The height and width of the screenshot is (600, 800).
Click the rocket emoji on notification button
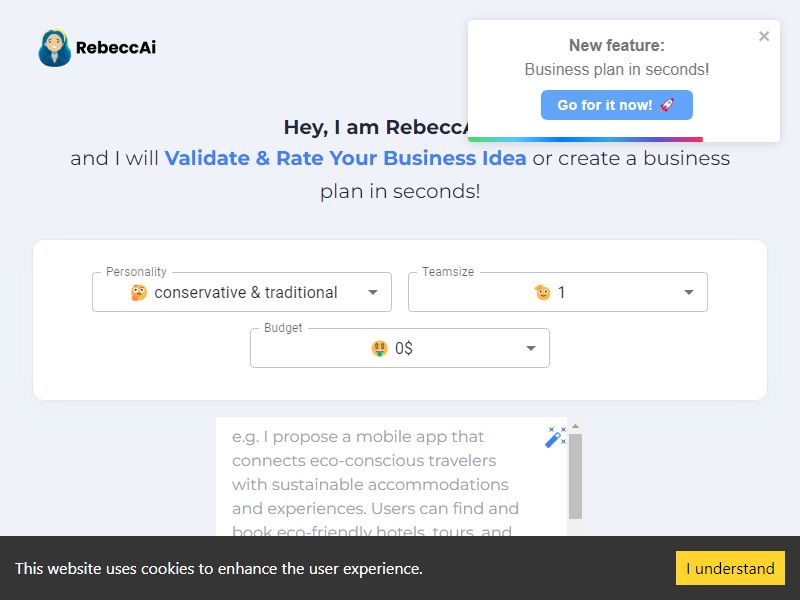(x=668, y=105)
